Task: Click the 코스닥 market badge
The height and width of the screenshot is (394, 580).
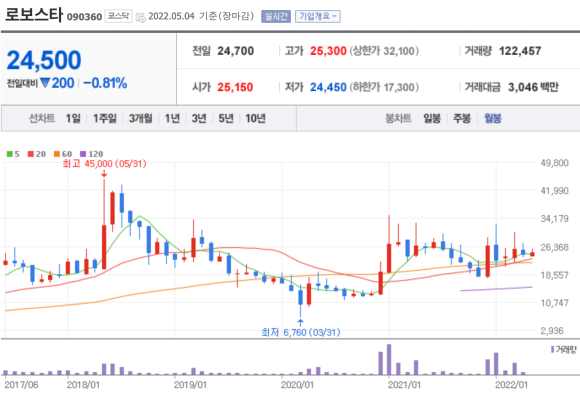Action: 118,16
